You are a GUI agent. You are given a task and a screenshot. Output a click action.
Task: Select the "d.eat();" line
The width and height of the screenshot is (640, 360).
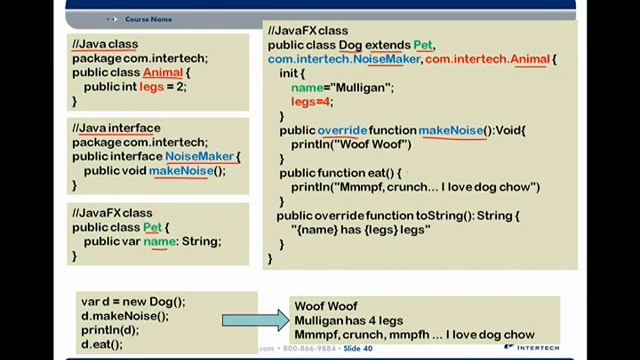102,344
